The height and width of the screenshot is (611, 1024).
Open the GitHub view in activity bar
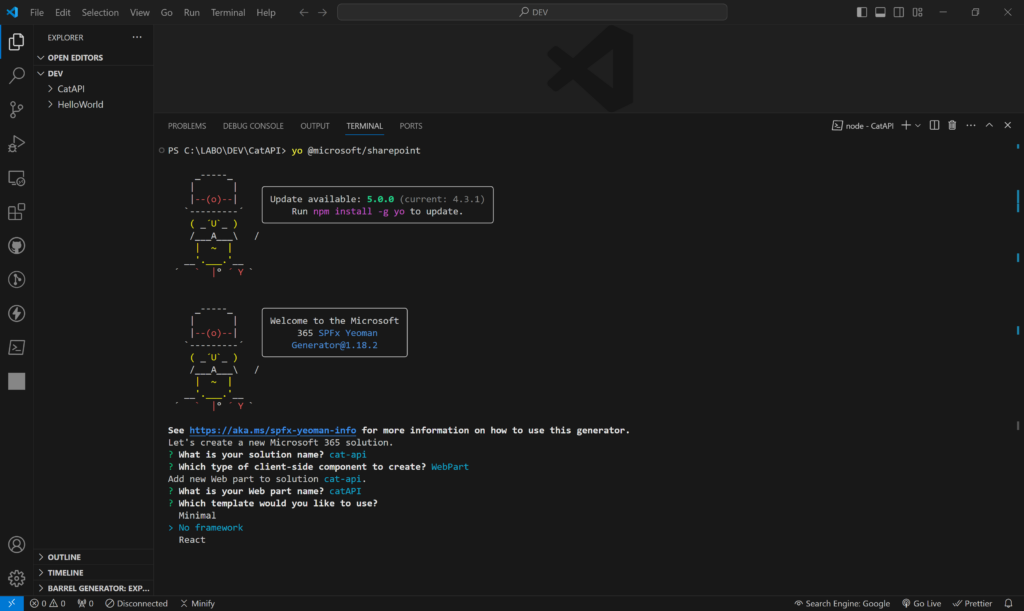(x=16, y=246)
